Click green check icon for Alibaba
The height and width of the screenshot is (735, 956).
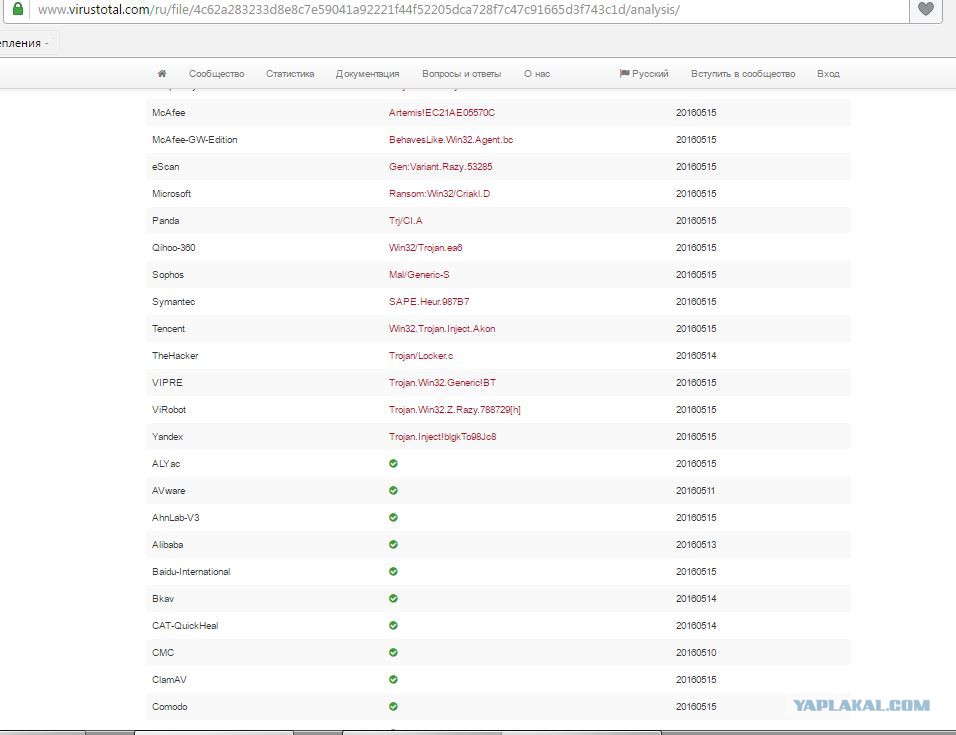pos(393,544)
